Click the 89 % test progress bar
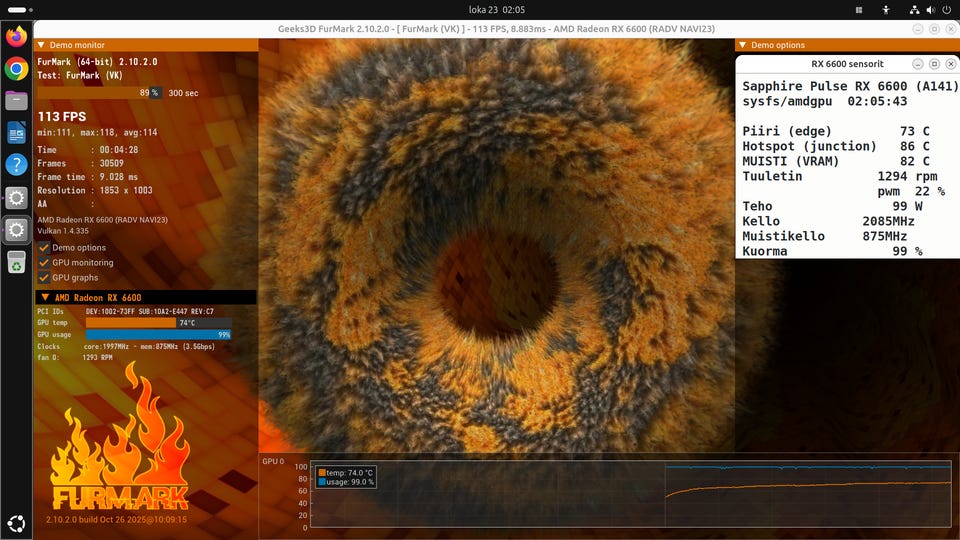Viewport: 960px width, 540px height. click(x=99, y=93)
